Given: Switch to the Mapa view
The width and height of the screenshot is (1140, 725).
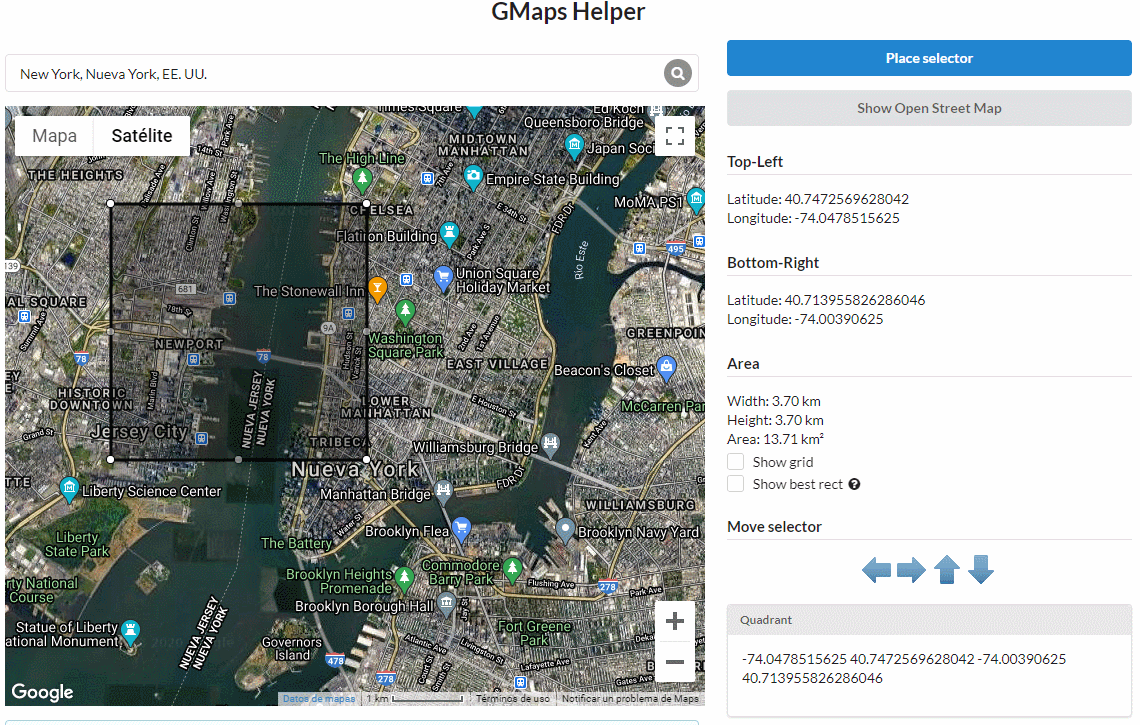Looking at the screenshot, I should [x=54, y=135].
